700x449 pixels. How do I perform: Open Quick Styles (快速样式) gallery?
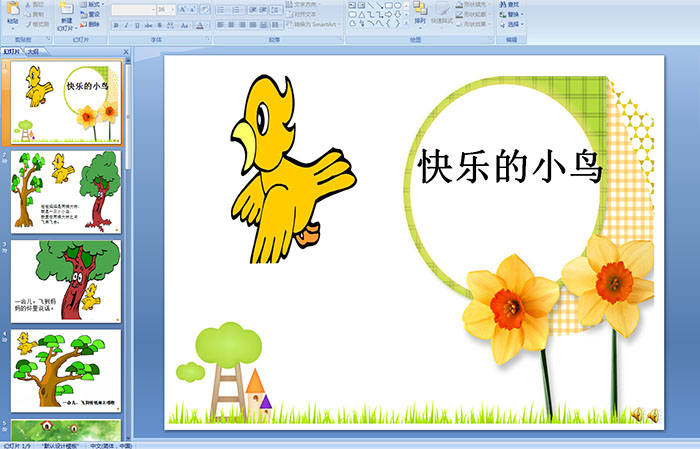(442, 13)
